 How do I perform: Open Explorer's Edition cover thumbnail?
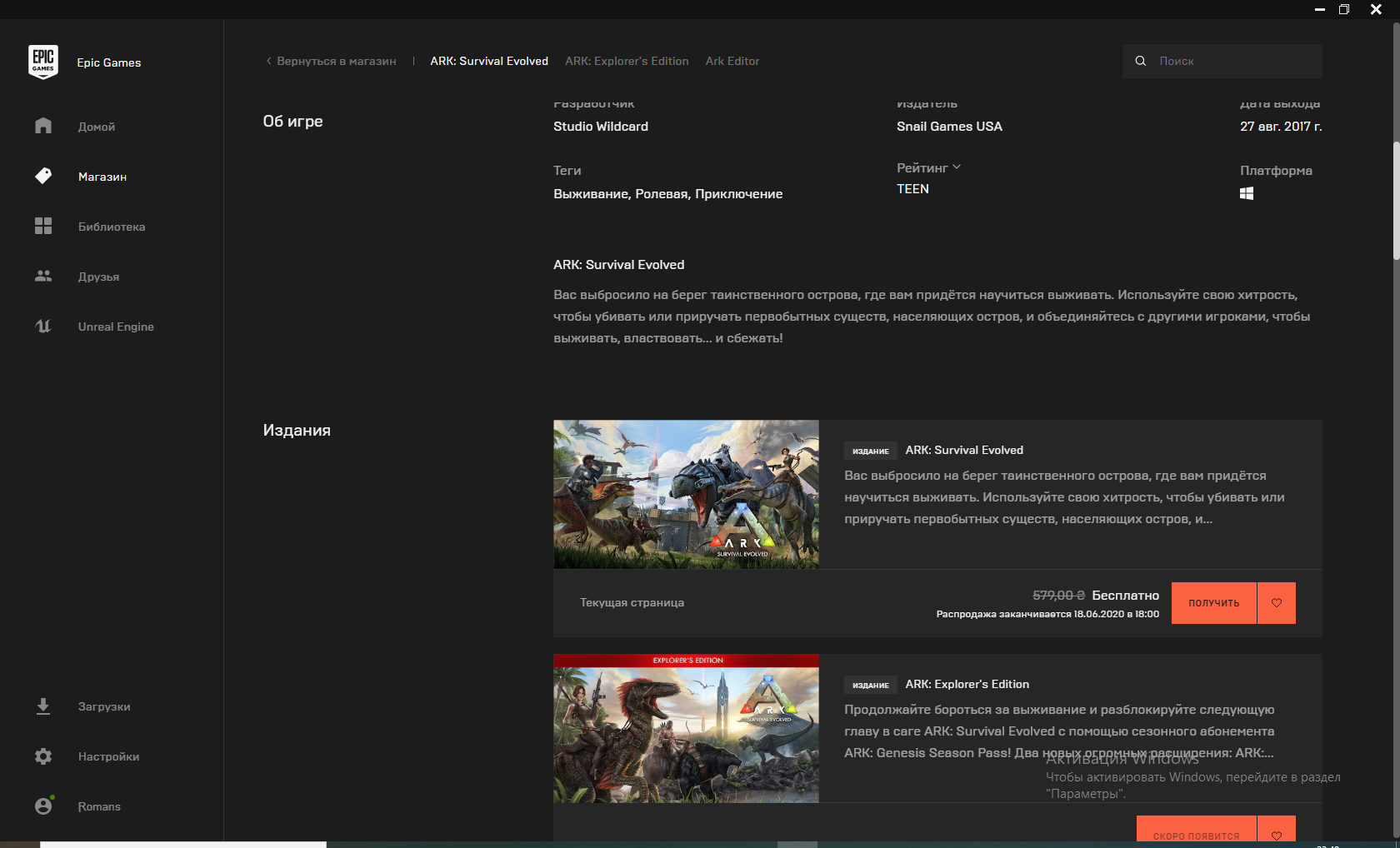686,728
